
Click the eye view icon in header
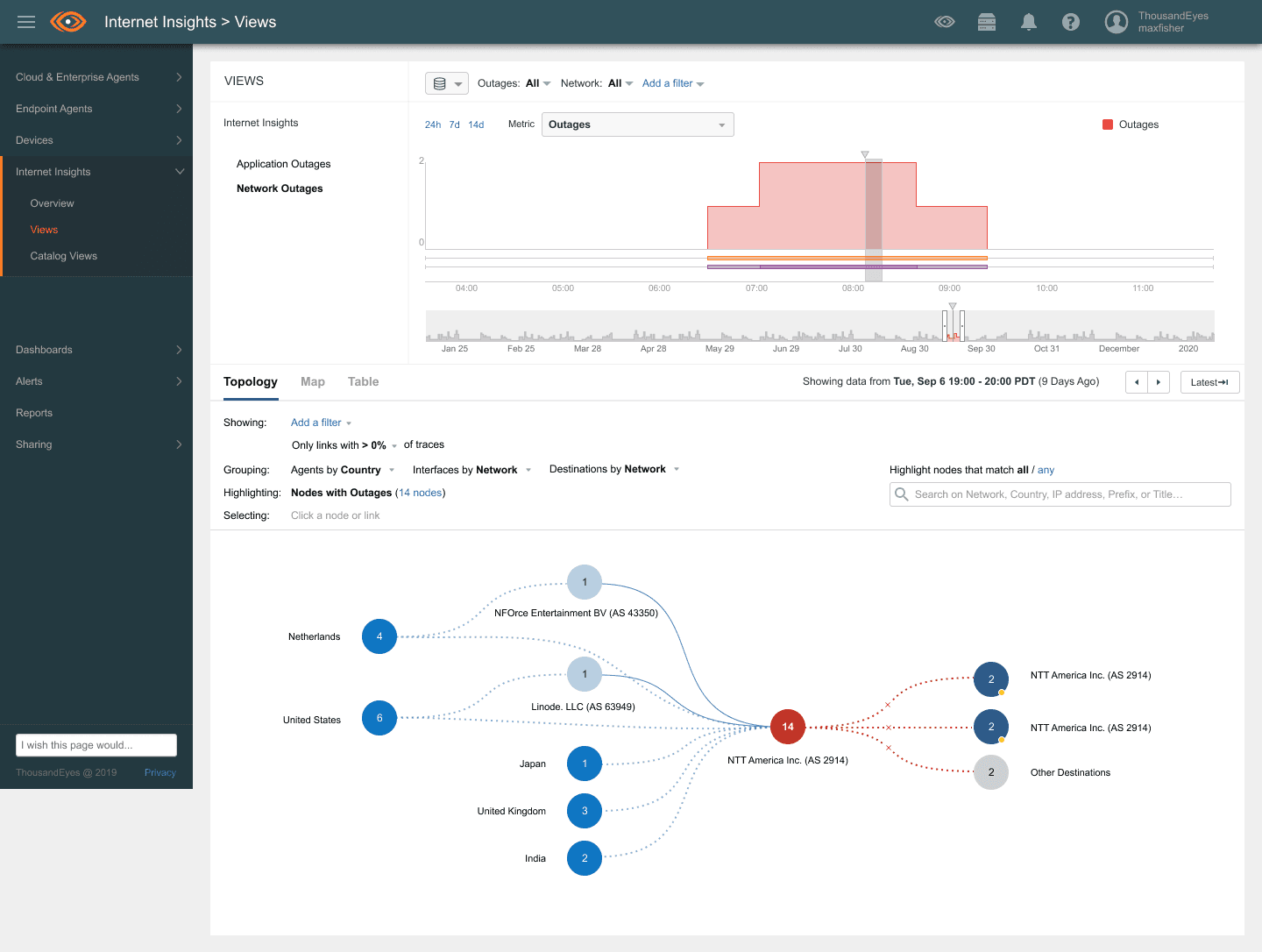click(x=945, y=22)
